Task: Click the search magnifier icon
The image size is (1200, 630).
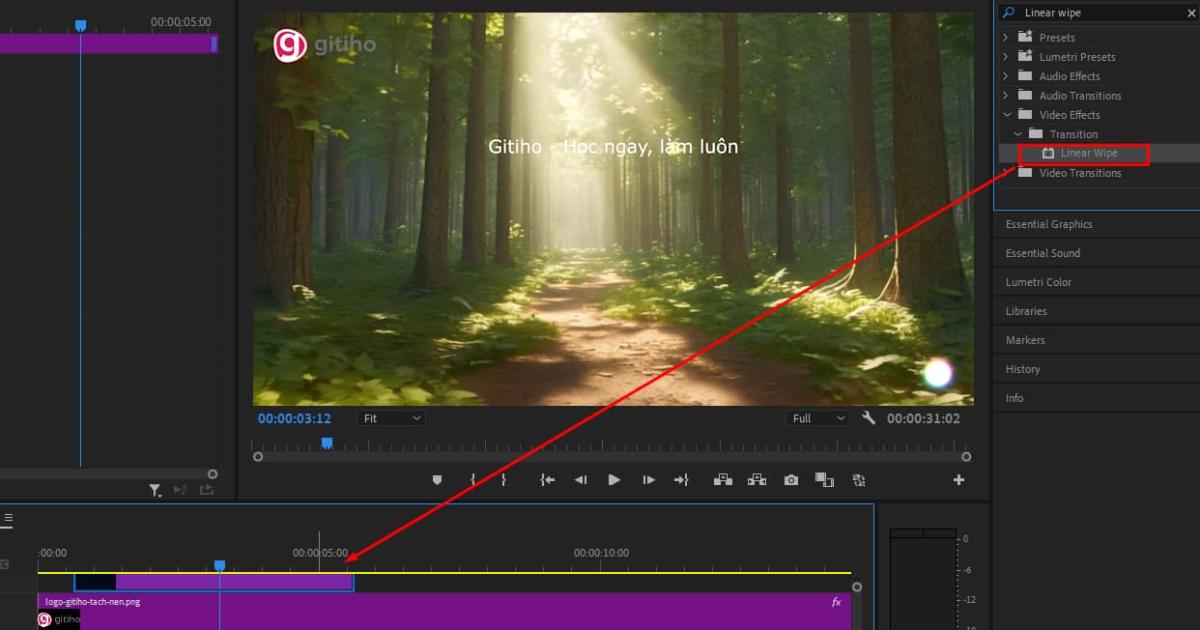Action: click(x=1008, y=12)
